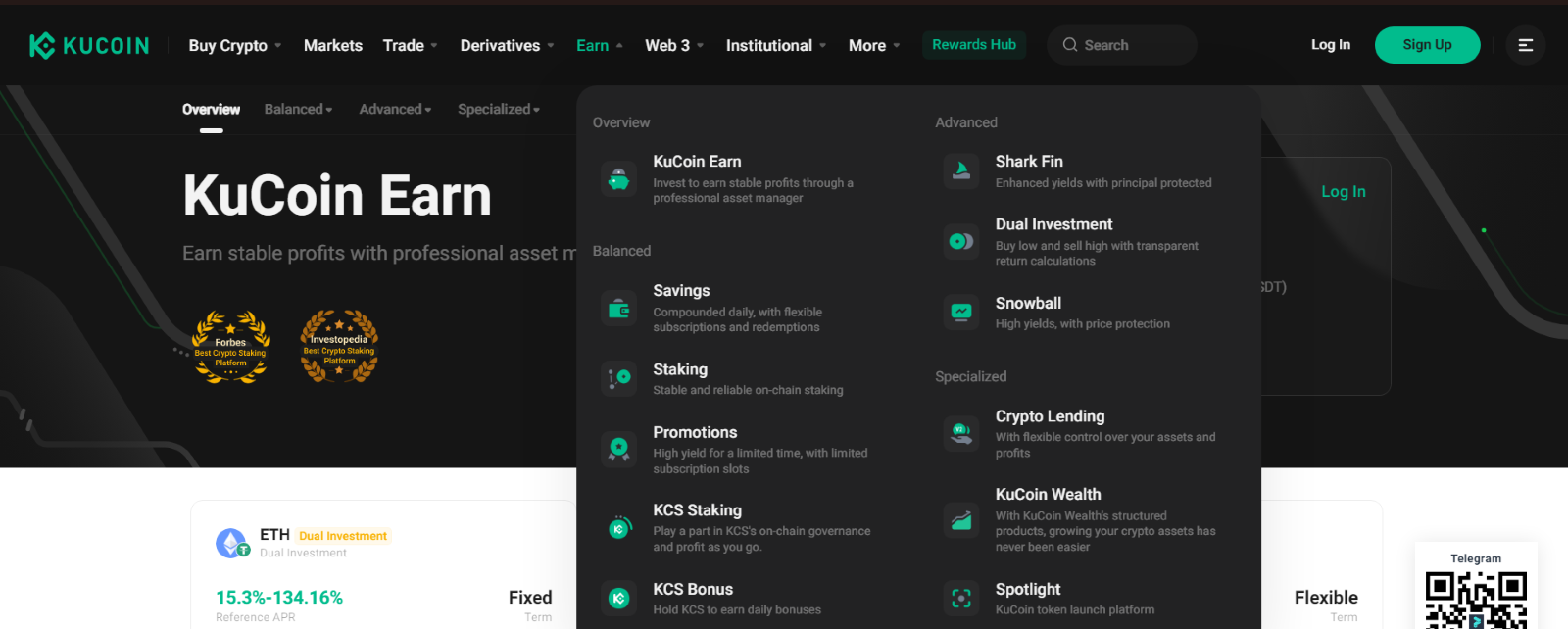Select the Overview tab
1568x629 pixels.
211,109
